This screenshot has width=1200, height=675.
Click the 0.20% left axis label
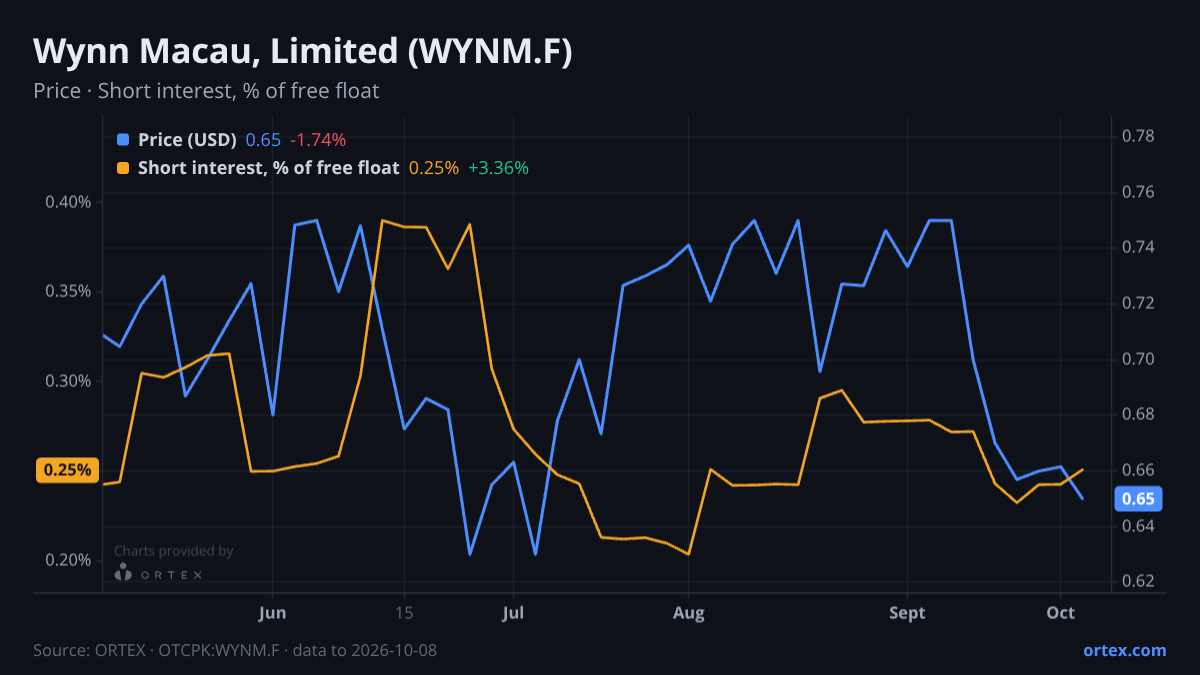click(68, 559)
